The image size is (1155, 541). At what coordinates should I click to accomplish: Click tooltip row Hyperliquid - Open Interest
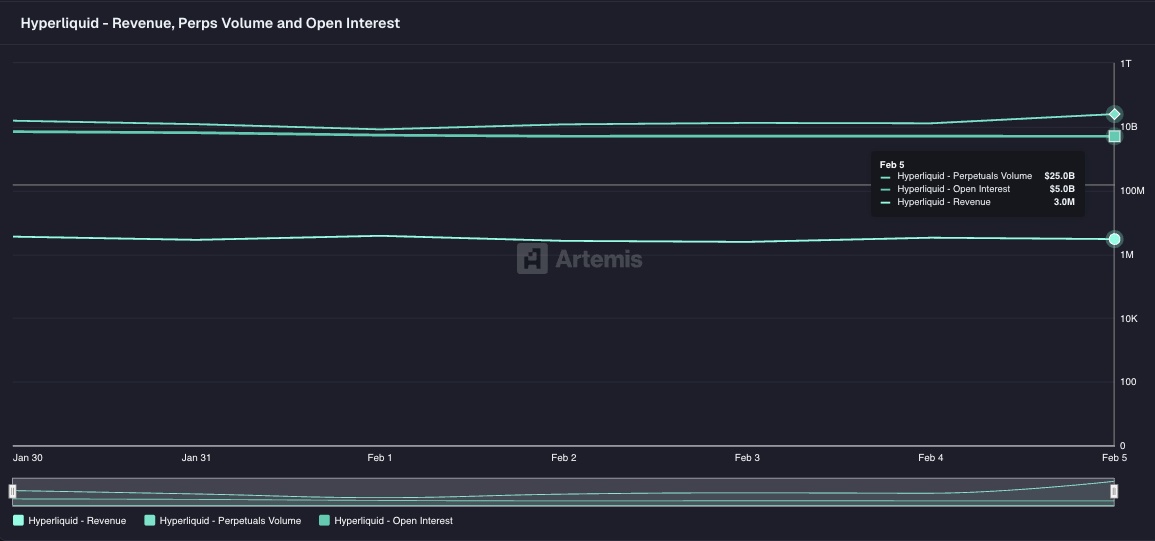tap(977, 189)
